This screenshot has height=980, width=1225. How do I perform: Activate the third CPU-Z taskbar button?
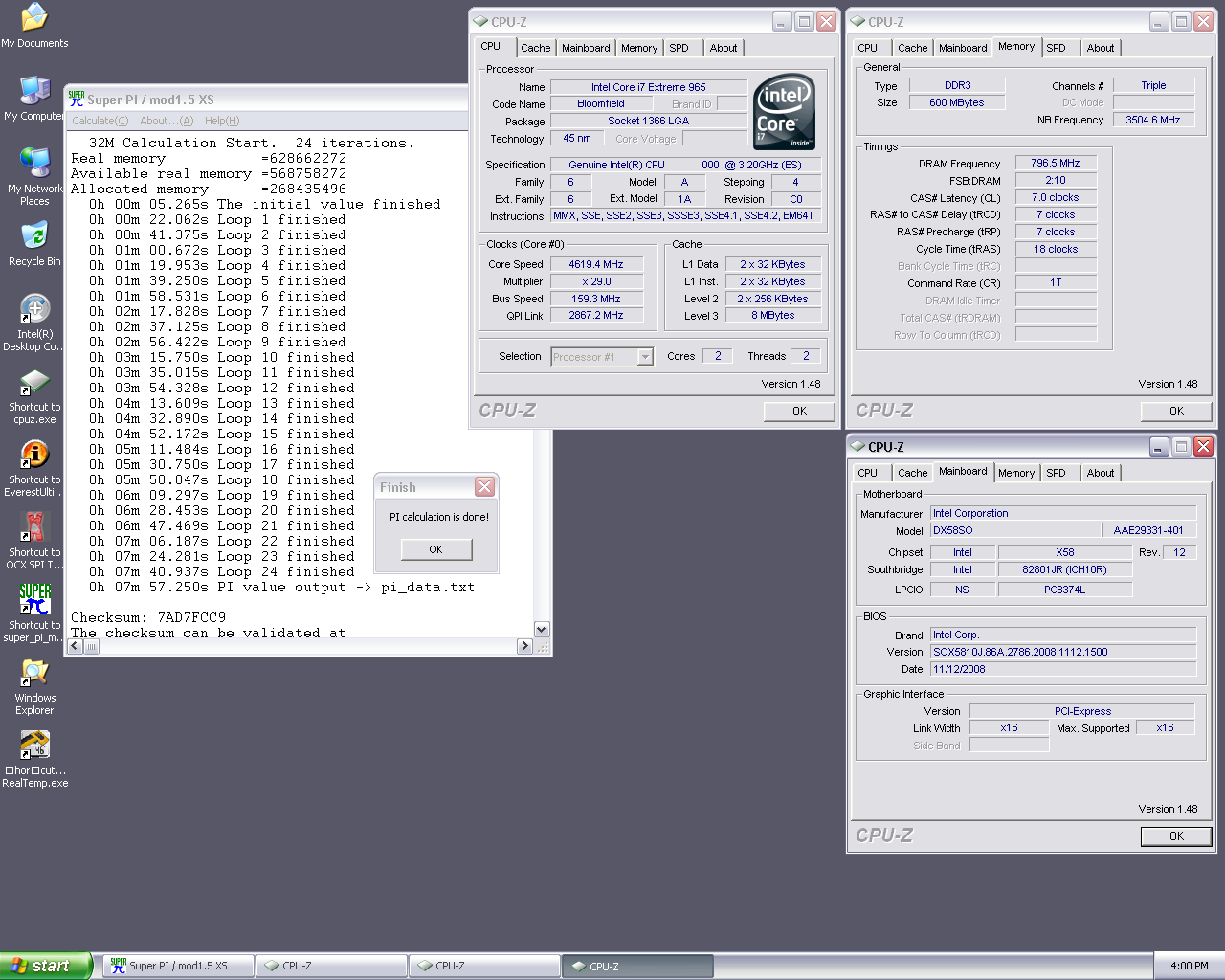637,966
